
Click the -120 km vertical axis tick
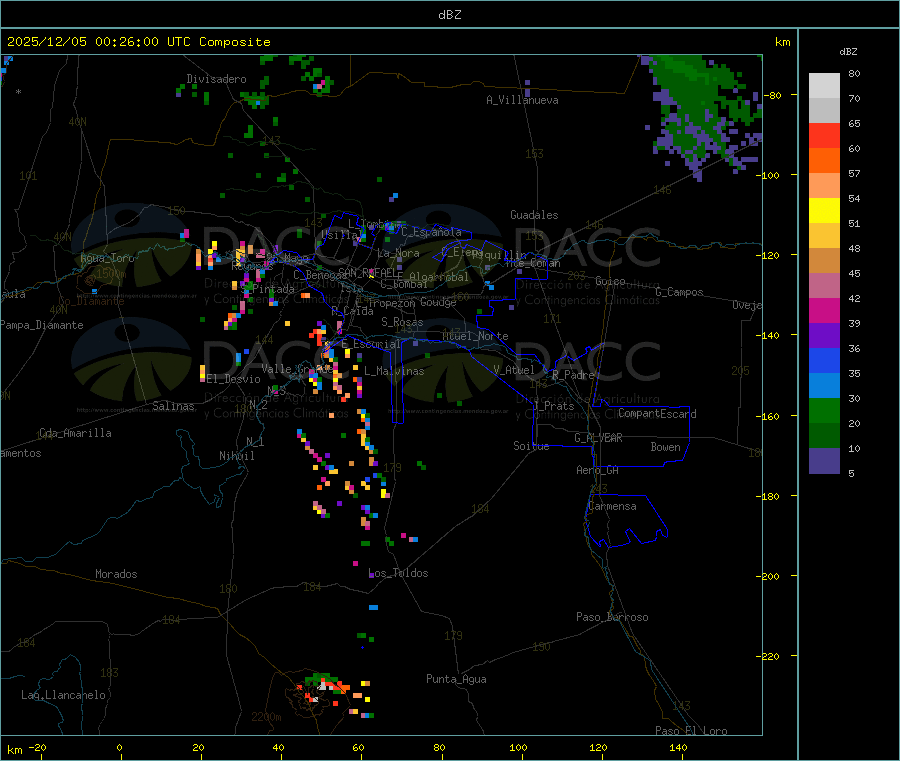(771, 255)
